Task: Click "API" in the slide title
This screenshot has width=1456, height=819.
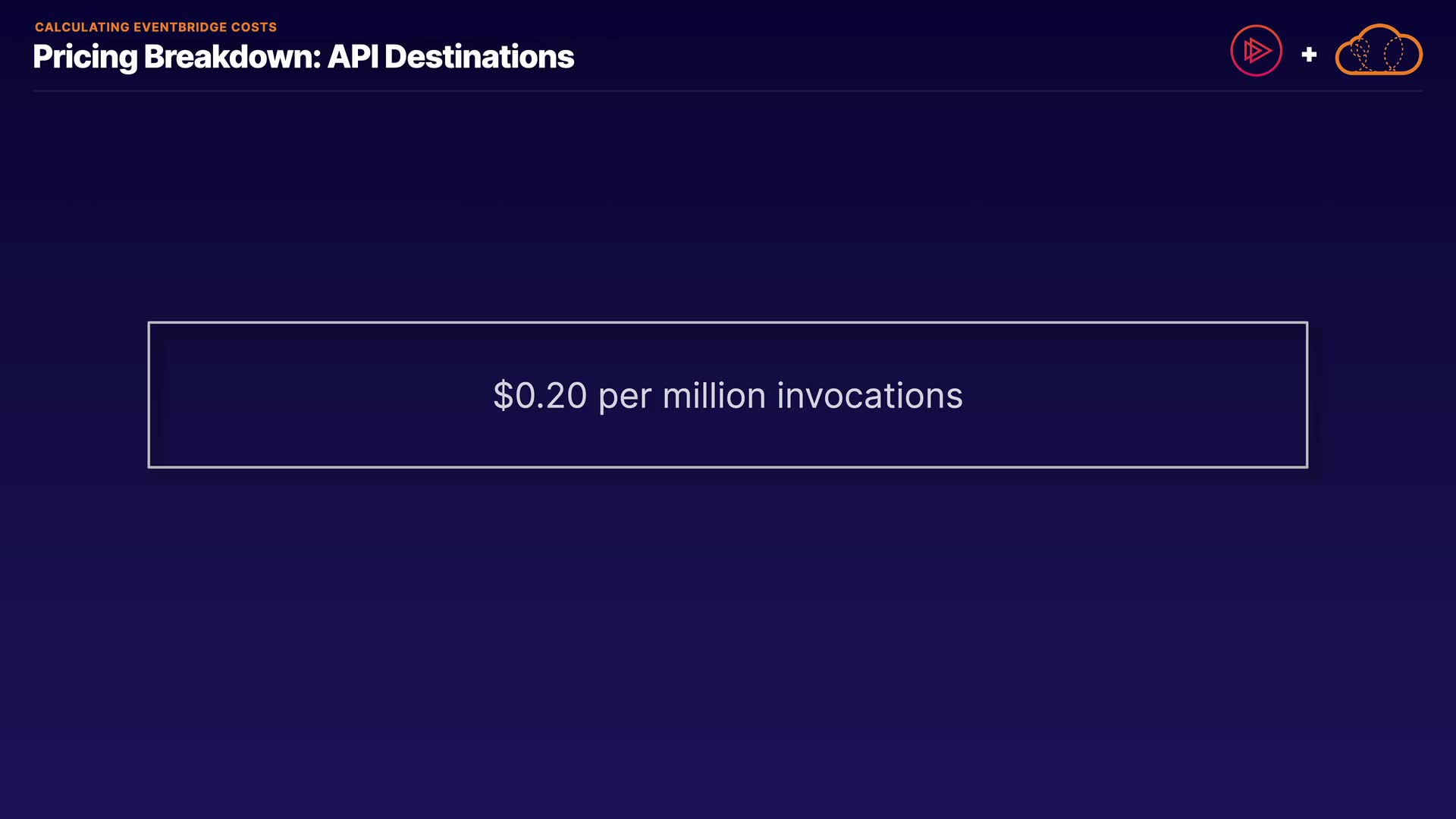Action: coord(353,57)
